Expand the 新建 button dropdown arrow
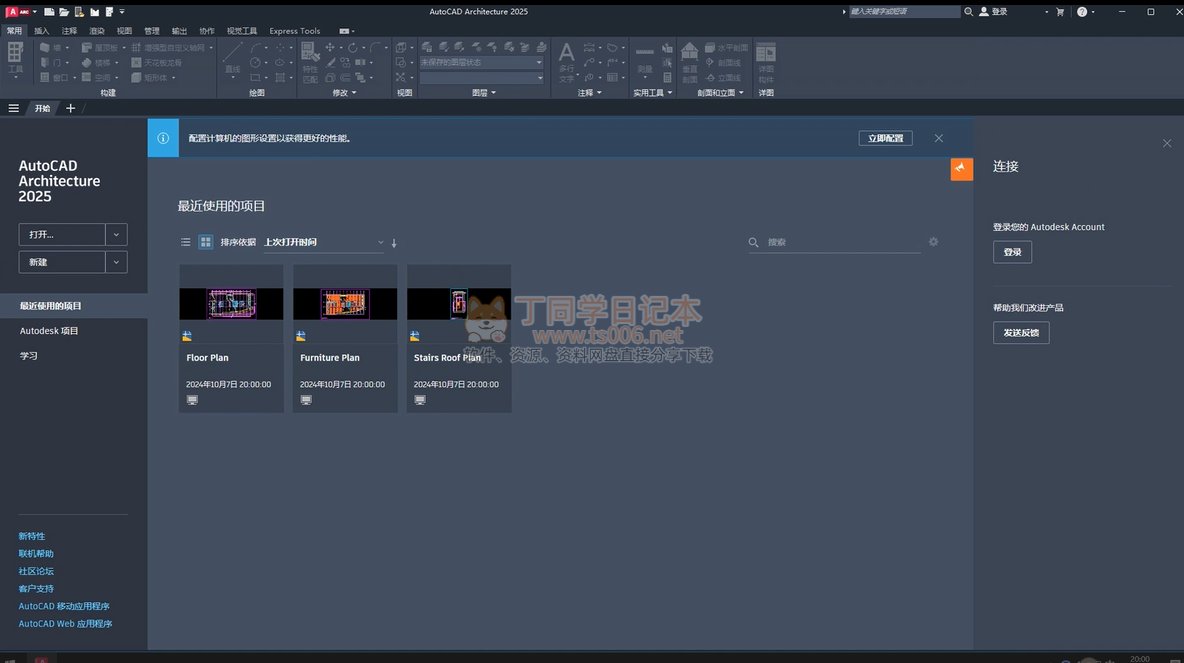Image resolution: width=1184 pixels, height=663 pixels. (x=117, y=262)
